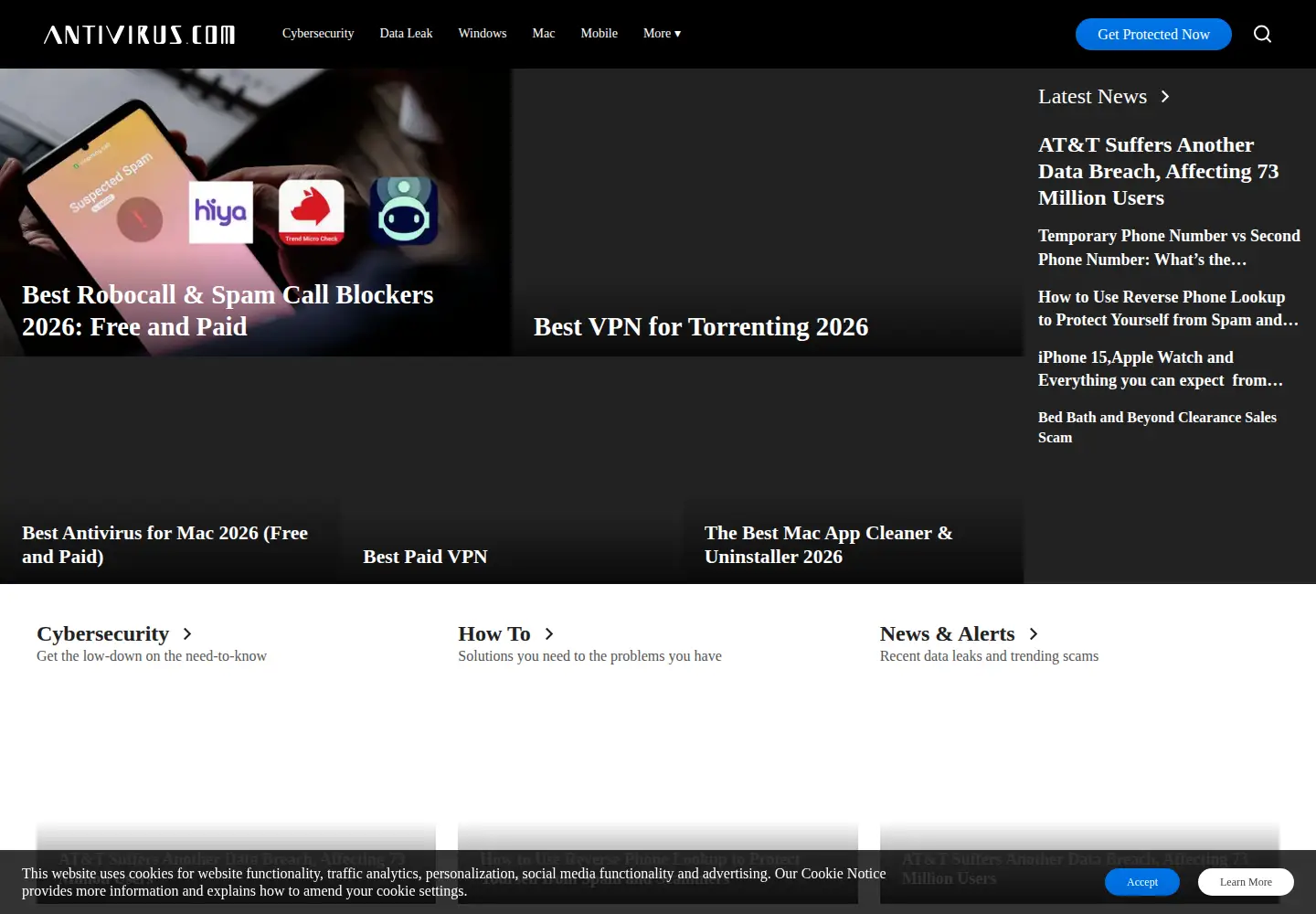Image resolution: width=1316 pixels, height=914 pixels.
Task: Open Best Mac App Cleaner & Uninstaller article
Action: [829, 545]
